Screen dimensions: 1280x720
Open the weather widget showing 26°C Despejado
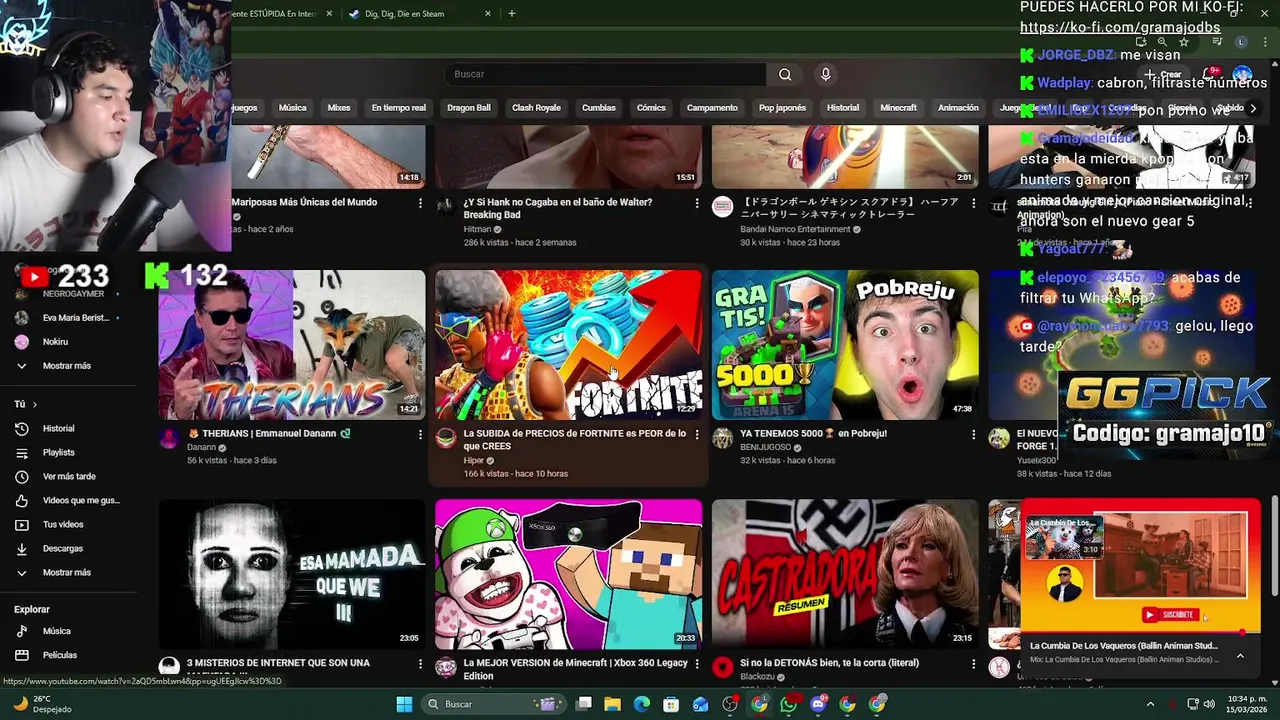coord(41,704)
